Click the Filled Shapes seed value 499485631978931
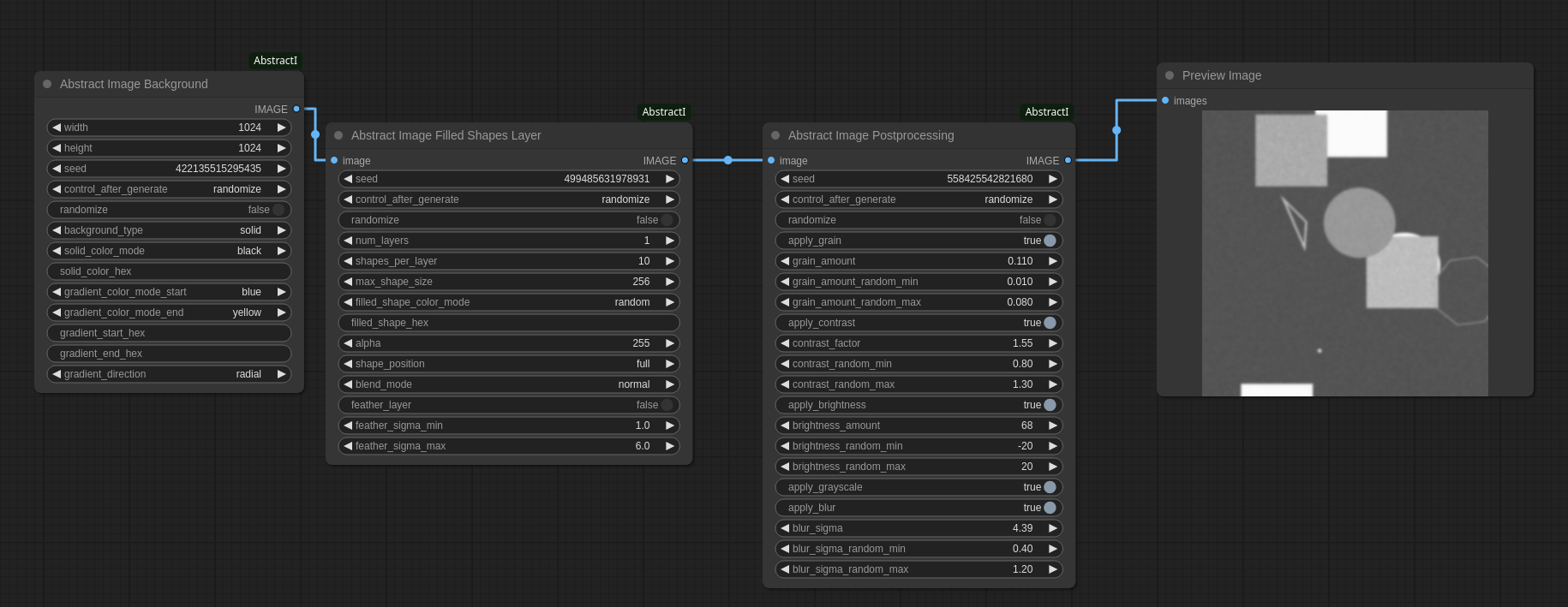This screenshot has width=1568, height=607. pyautogui.click(x=607, y=179)
